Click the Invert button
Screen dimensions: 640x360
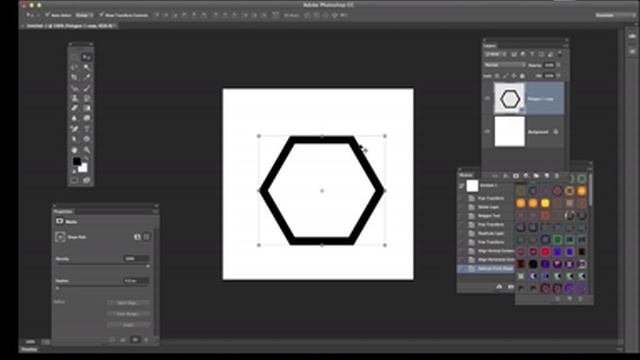click(x=128, y=325)
